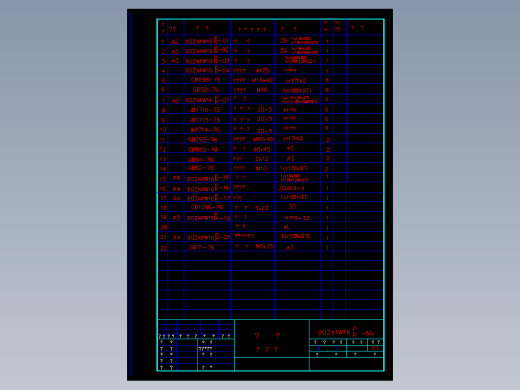Viewport: 520px width, 390px height.
Task: Click the drawing code 80Z41W16-07
Action: tap(207, 99)
